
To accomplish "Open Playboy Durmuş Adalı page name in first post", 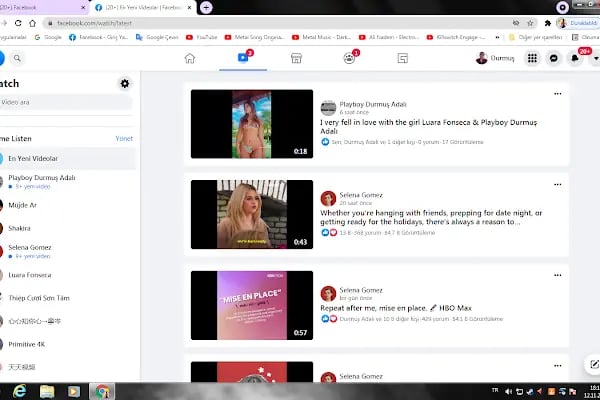I will click(x=373, y=104).
